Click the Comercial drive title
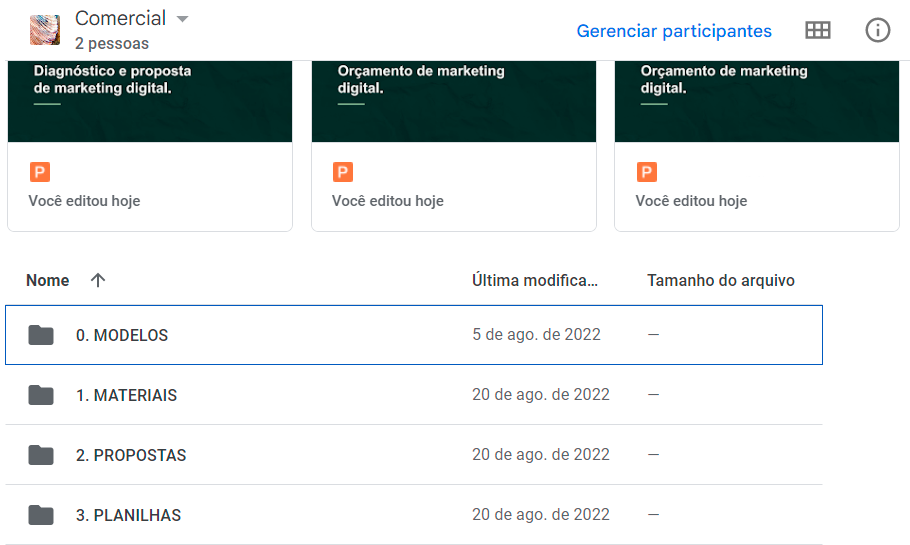Screen dimensions: 910x545 121,18
